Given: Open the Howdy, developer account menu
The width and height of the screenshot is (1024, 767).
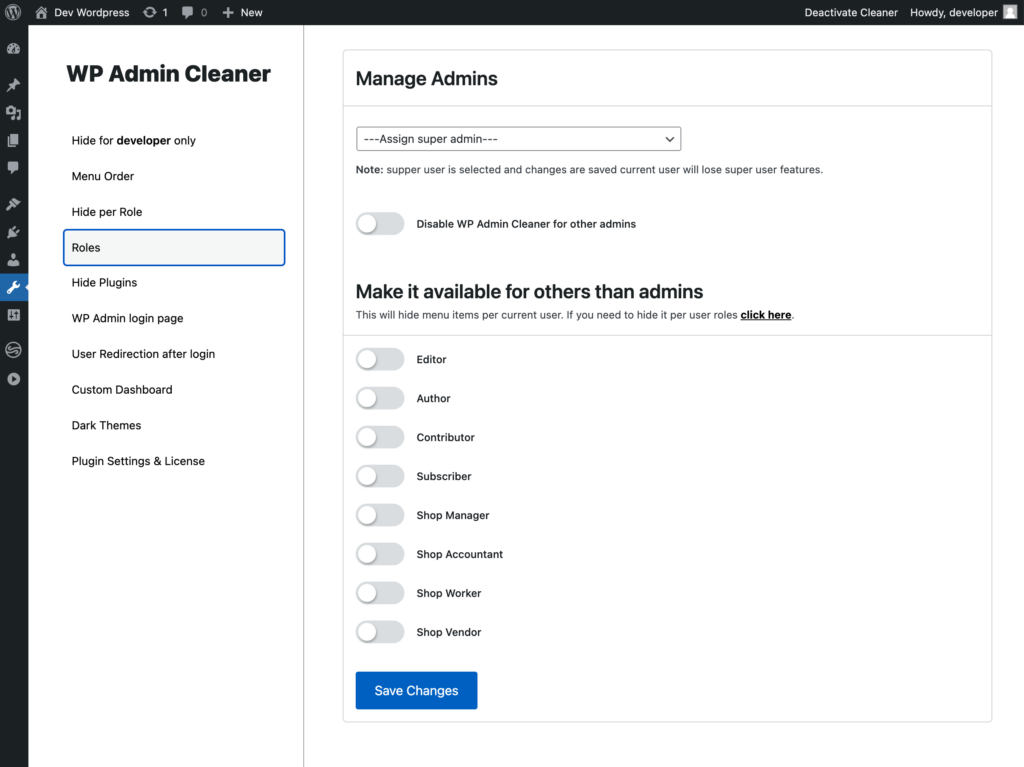Looking at the screenshot, I should (x=963, y=12).
